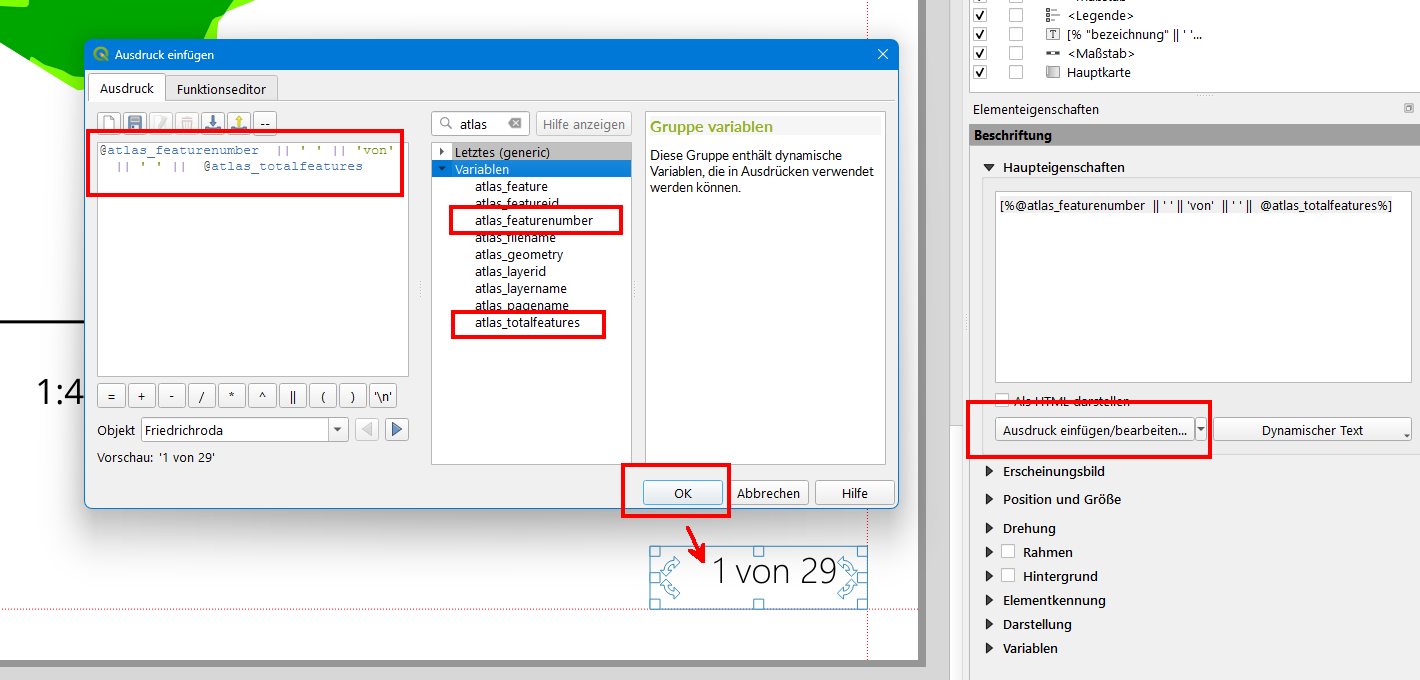This screenshot has width=1420, height=680.
Task: Toggle visibility of bezeichnung label item
Action: [x=980, y=34]
